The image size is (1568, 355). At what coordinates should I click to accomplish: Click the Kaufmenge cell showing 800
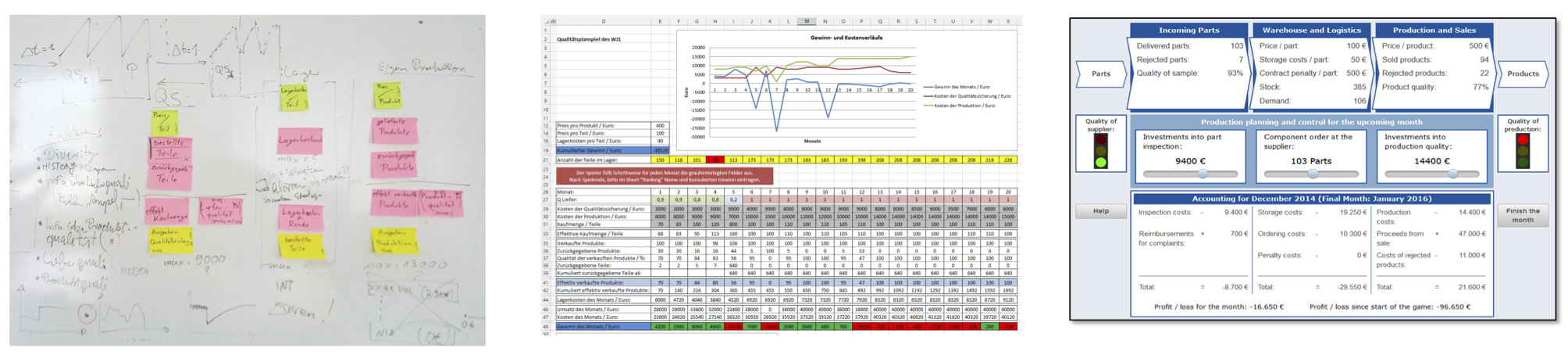(733, 224)
